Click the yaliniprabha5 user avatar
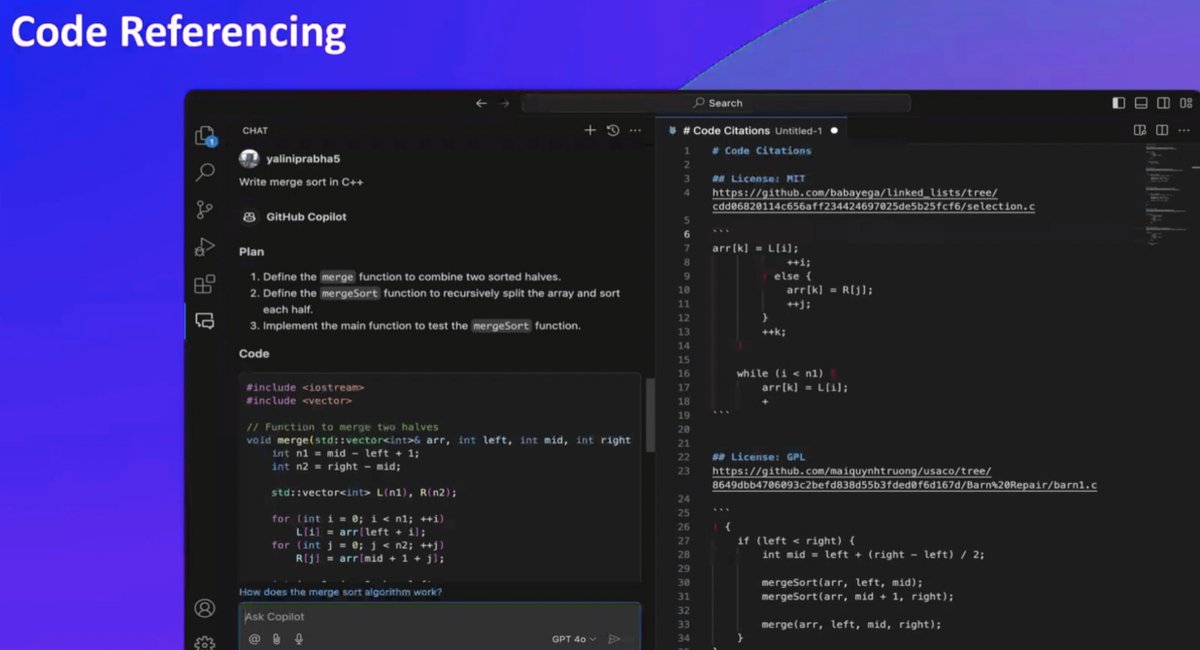 tap(249, 158)
